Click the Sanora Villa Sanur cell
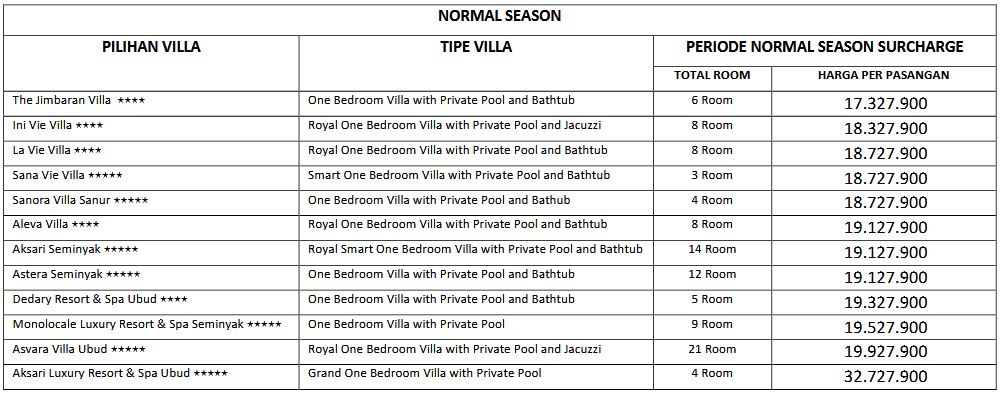The image size is (1001, 393). (151, 203)
